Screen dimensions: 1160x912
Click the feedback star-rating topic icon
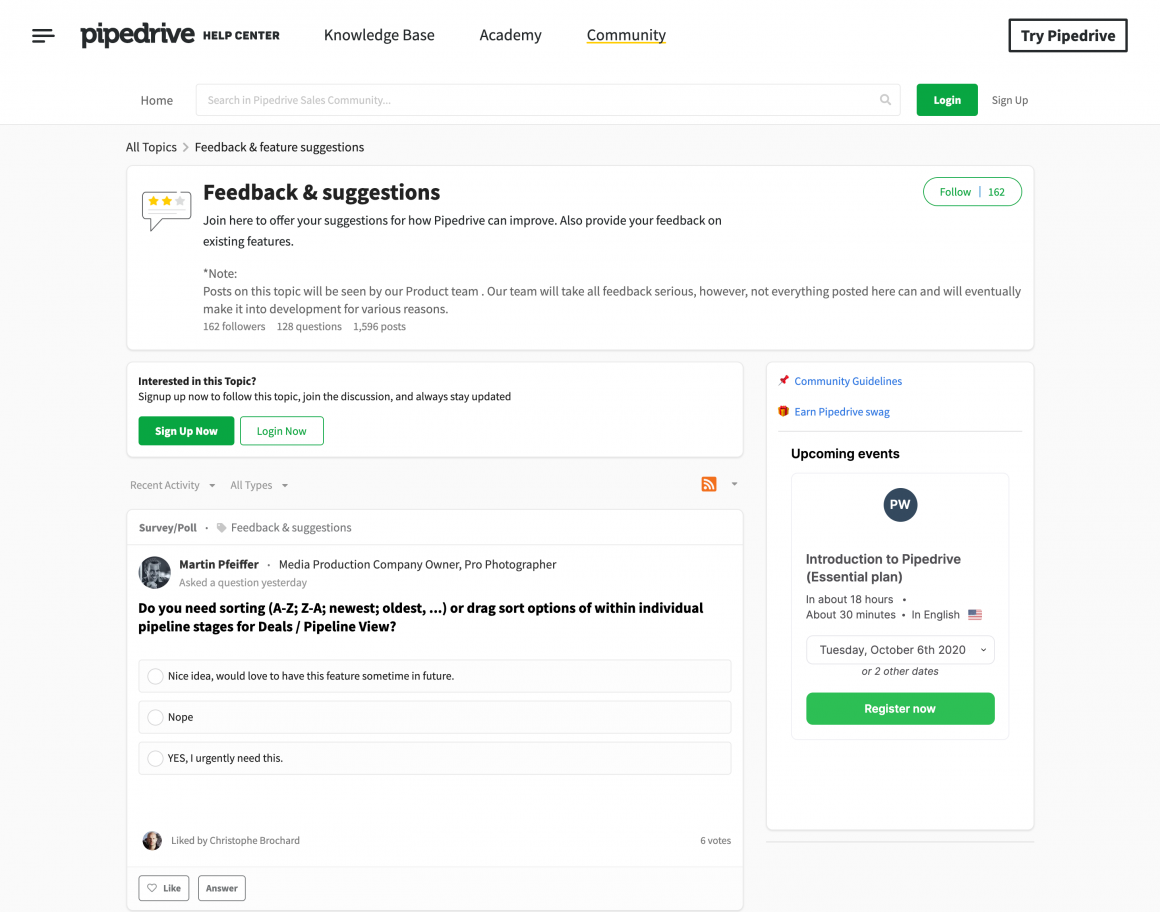[166, 209]
